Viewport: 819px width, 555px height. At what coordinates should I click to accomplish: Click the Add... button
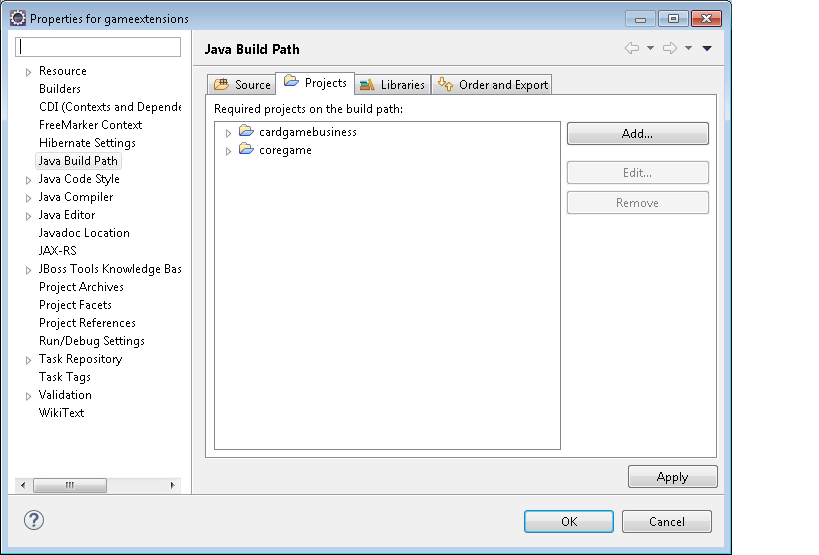pyautogui.click(x=637, y=133)
